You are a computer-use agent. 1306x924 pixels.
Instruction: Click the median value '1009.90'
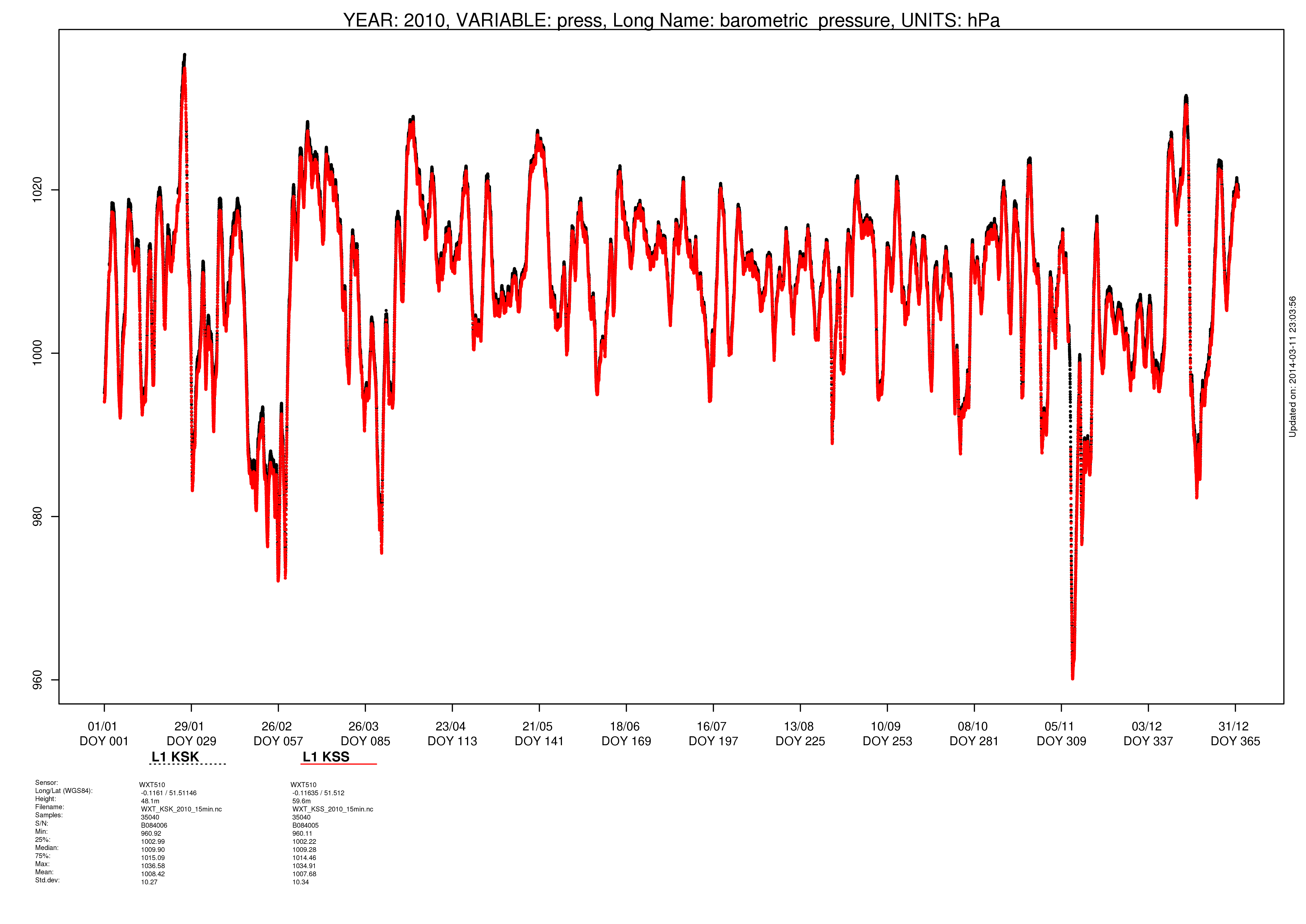click(x=153, y=850)
